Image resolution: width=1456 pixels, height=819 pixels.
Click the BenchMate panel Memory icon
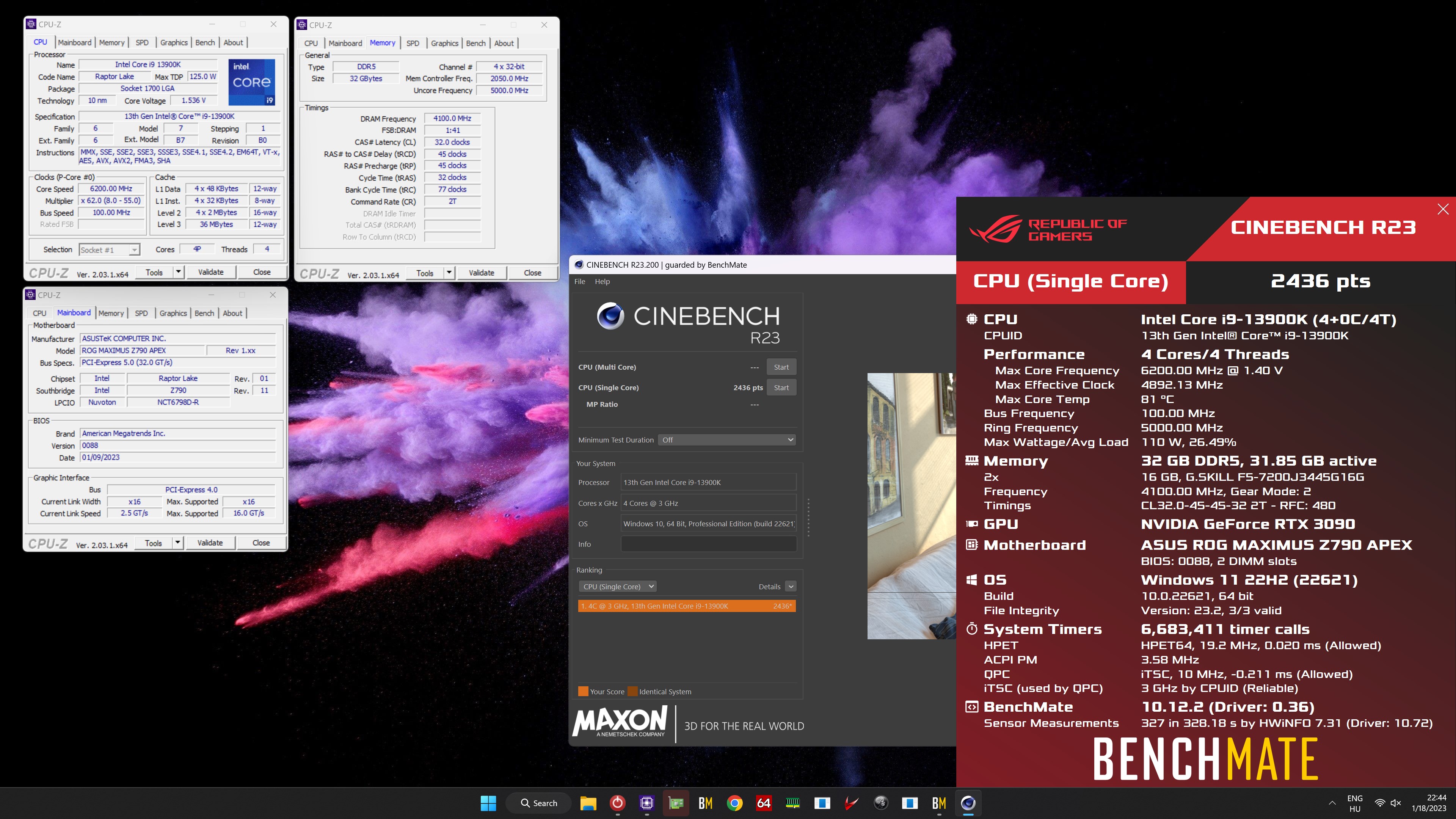click(x=971, y=461)
